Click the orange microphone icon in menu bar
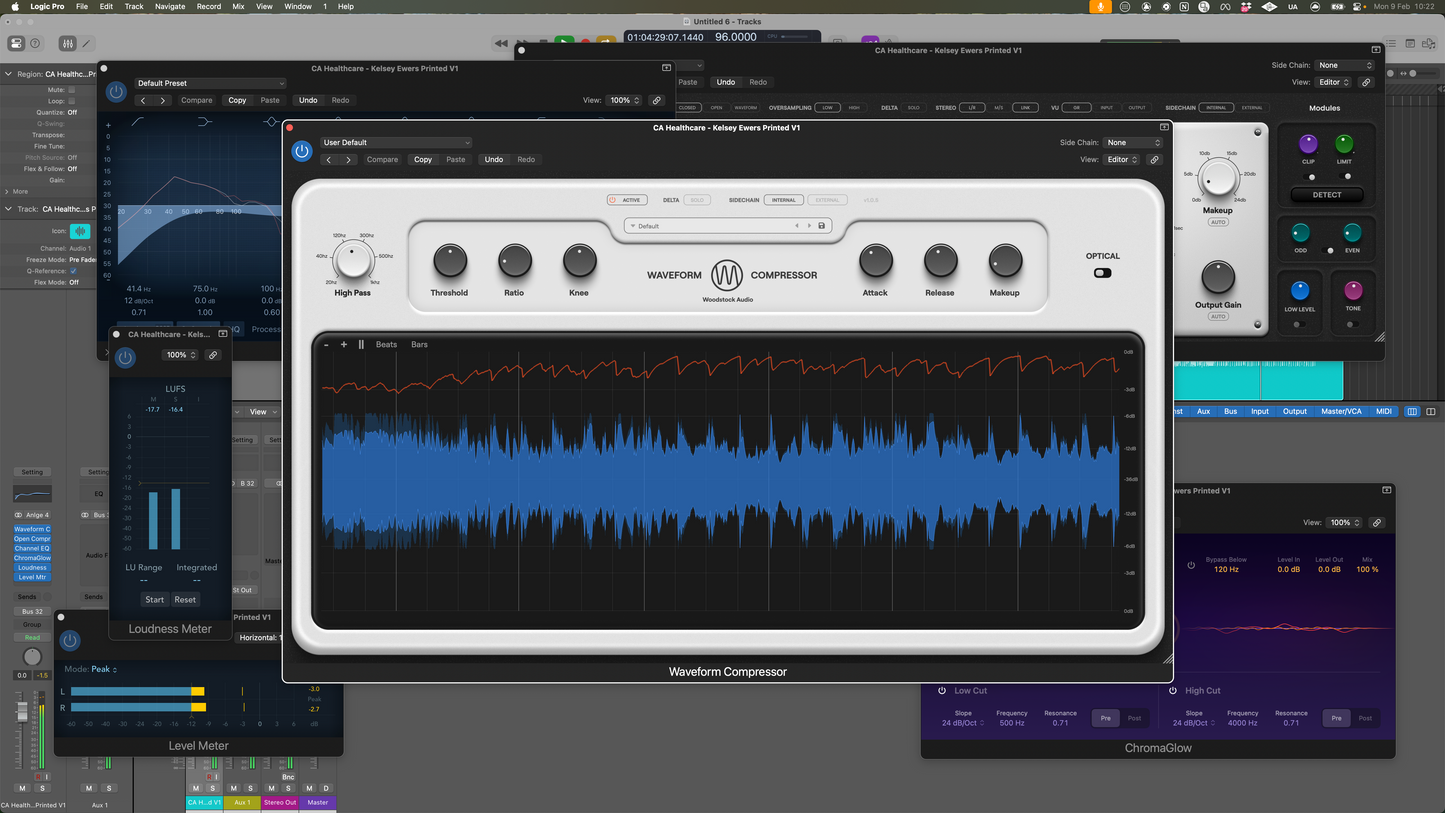Image resolution: width=1445 pixels, height=813 pixels. click(x=1099, y=6)
